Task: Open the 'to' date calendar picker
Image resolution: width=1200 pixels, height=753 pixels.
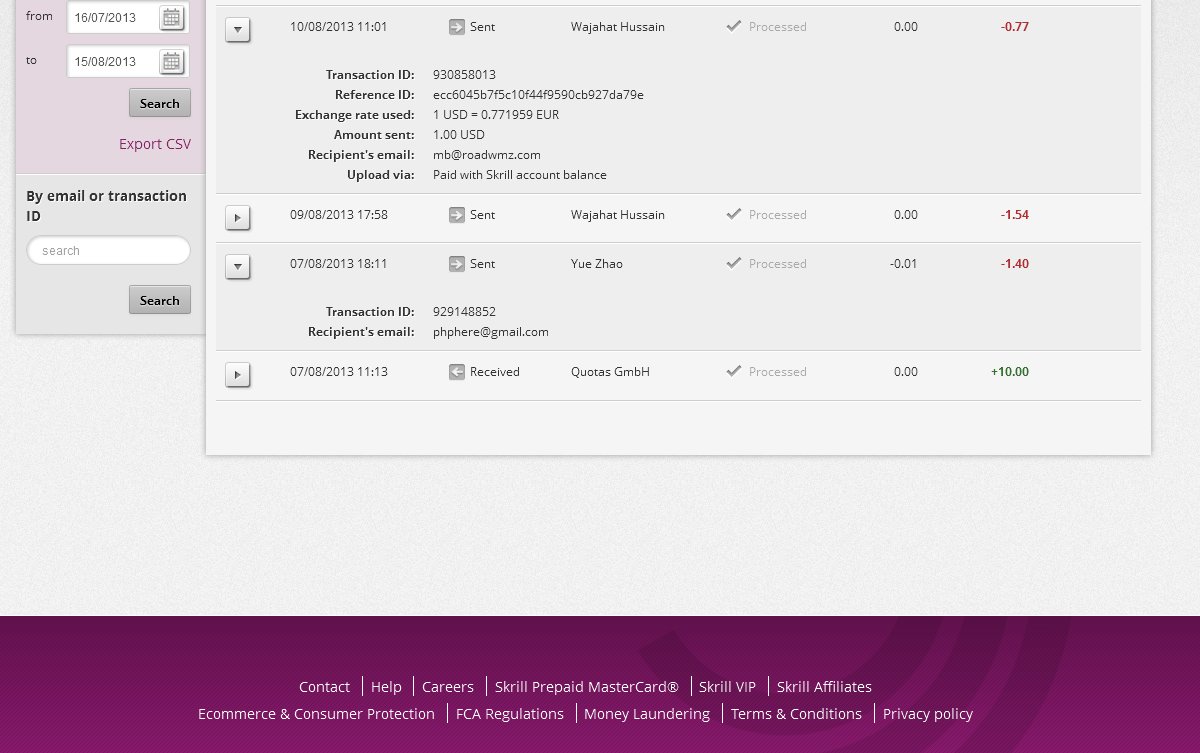Action: pyautogui.click(x=171, y=62)
